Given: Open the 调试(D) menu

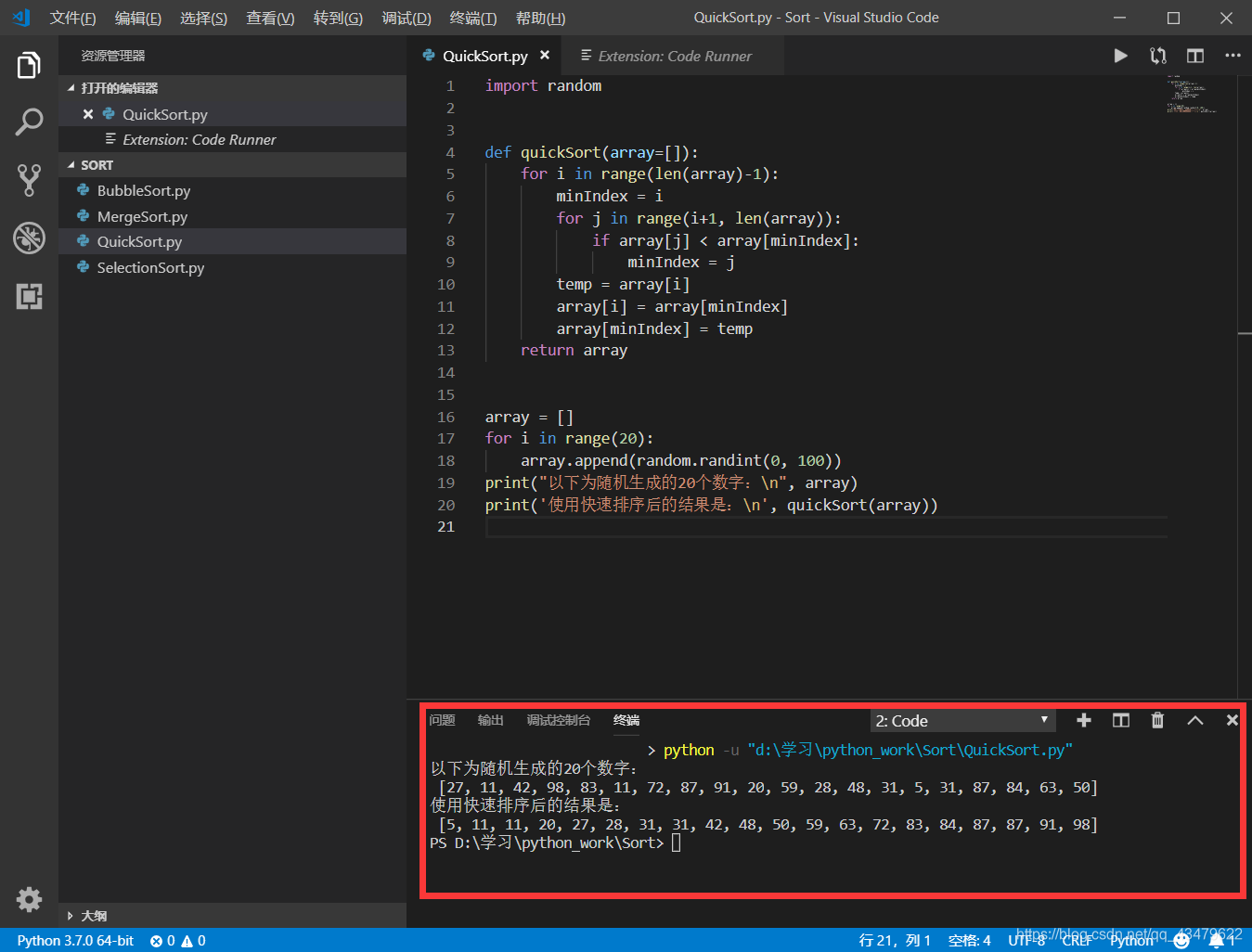Looking at the screenshot, I should (x=406, y=18).
